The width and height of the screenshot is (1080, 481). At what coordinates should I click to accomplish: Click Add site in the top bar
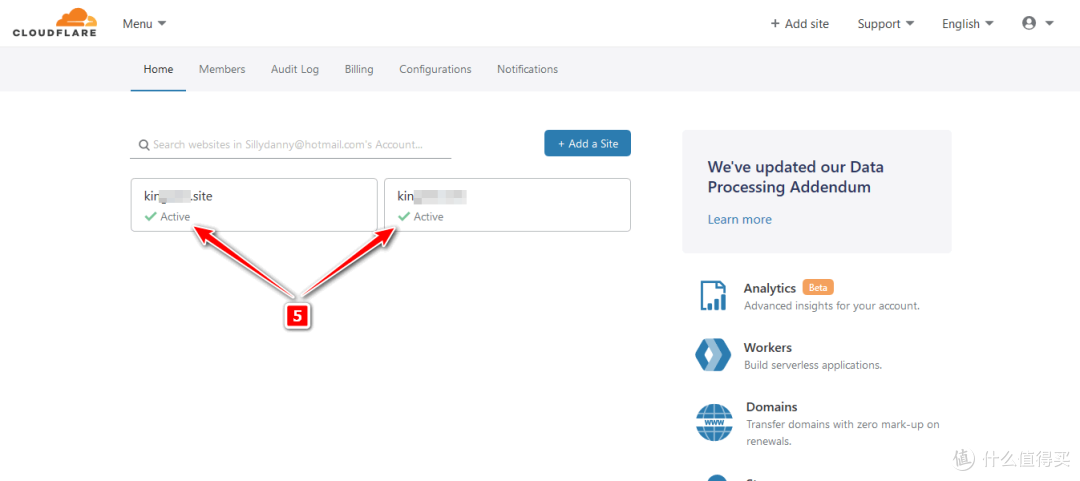(799, 24)
